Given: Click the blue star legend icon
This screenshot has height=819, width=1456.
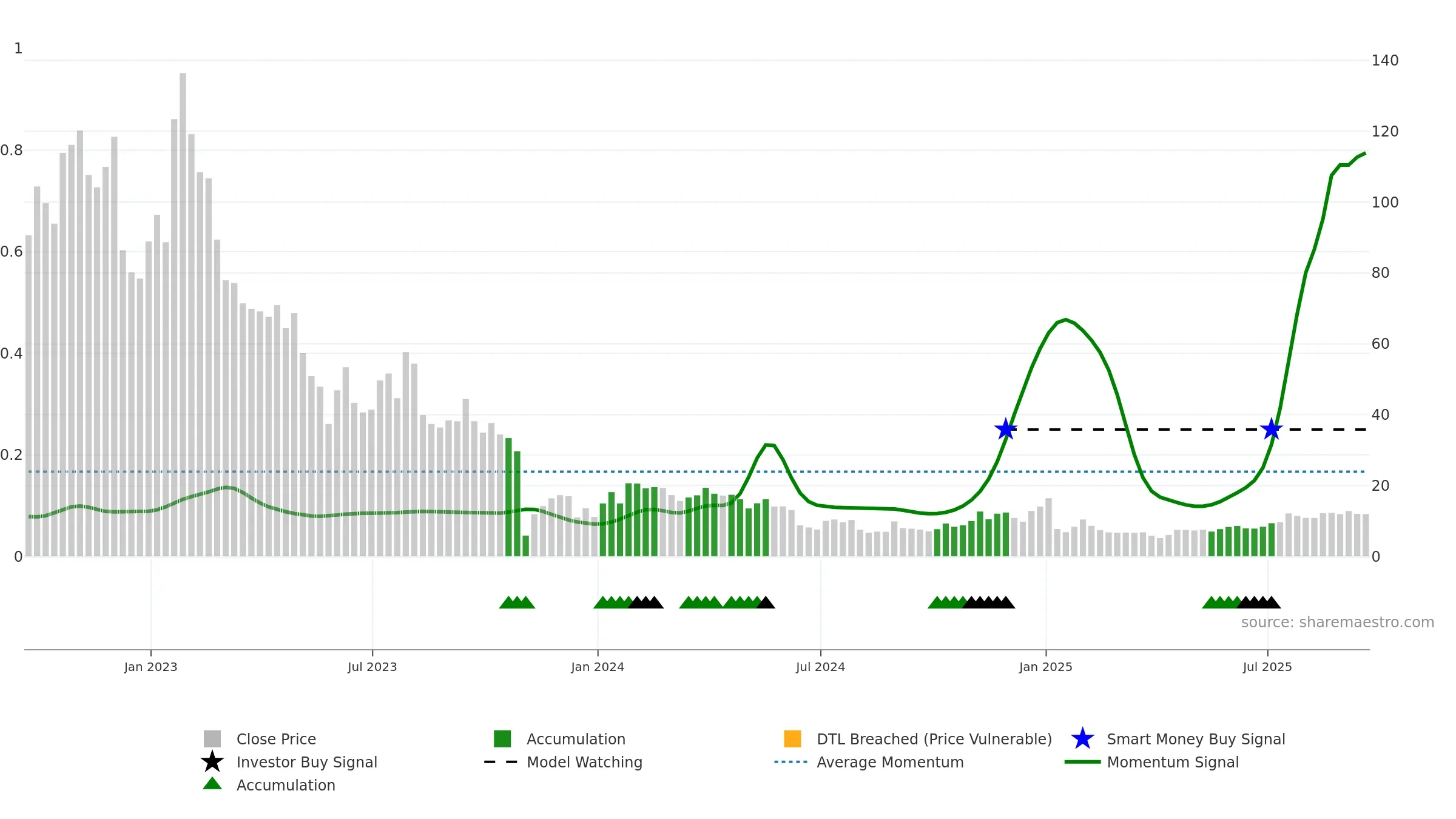Looking at the screenshot, I should pos(1082,739).
